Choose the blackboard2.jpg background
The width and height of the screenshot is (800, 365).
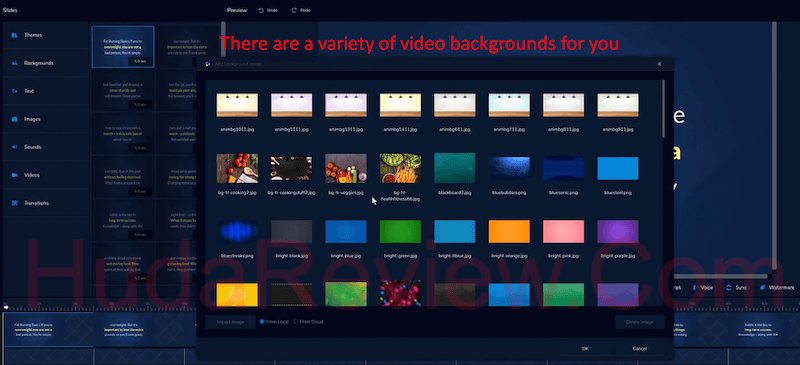[455, 168]
